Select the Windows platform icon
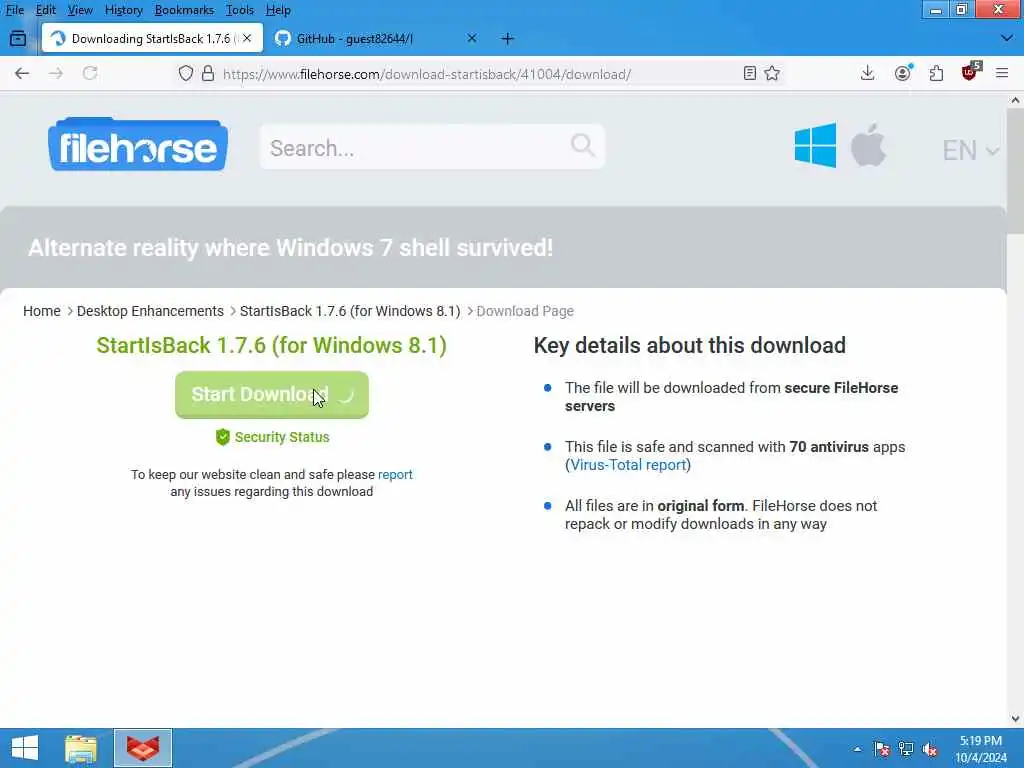This screenshot has width=1024, height=768. [x=815, y=145]
